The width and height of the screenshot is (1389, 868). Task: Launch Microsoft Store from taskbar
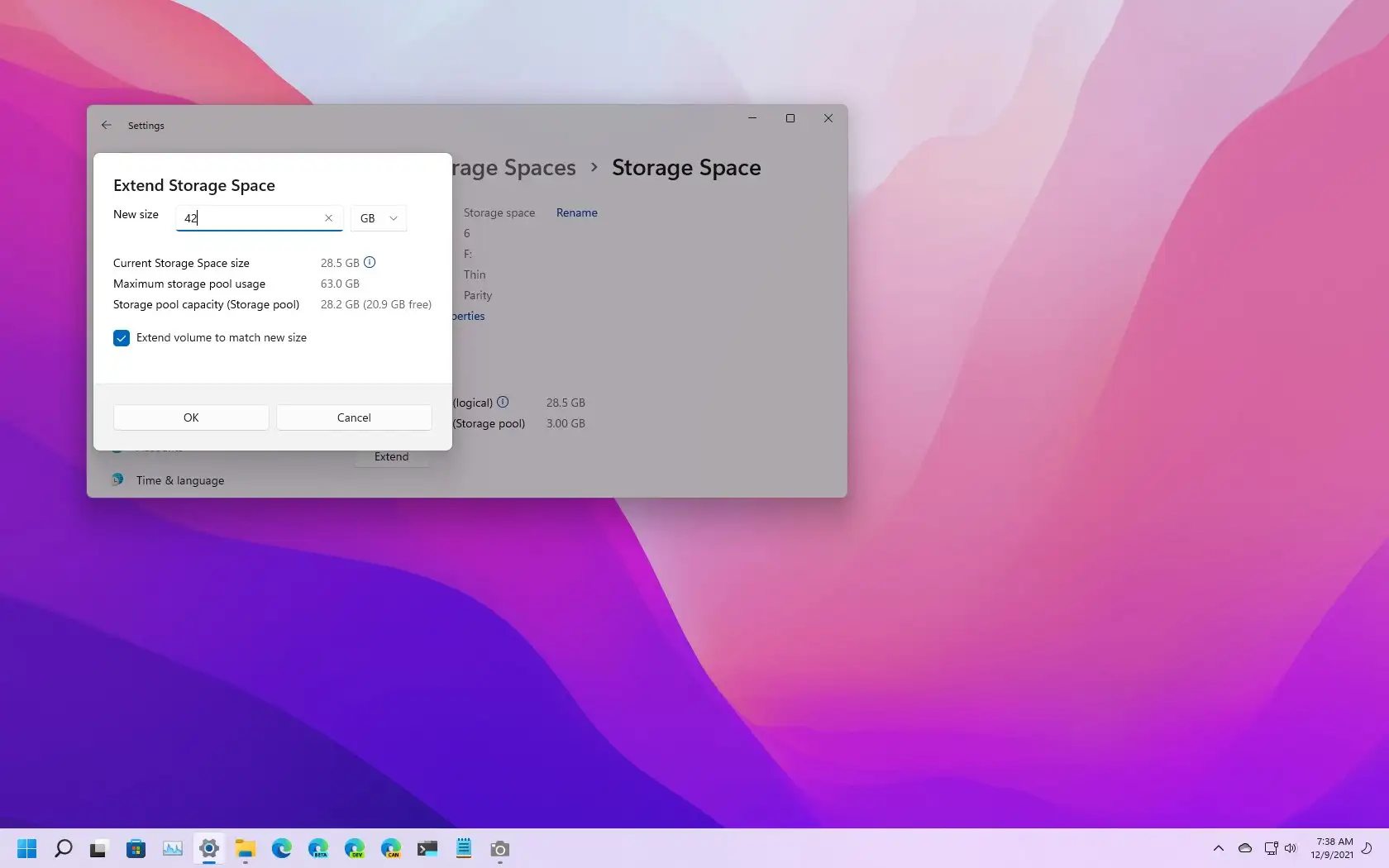pos(136,849)
